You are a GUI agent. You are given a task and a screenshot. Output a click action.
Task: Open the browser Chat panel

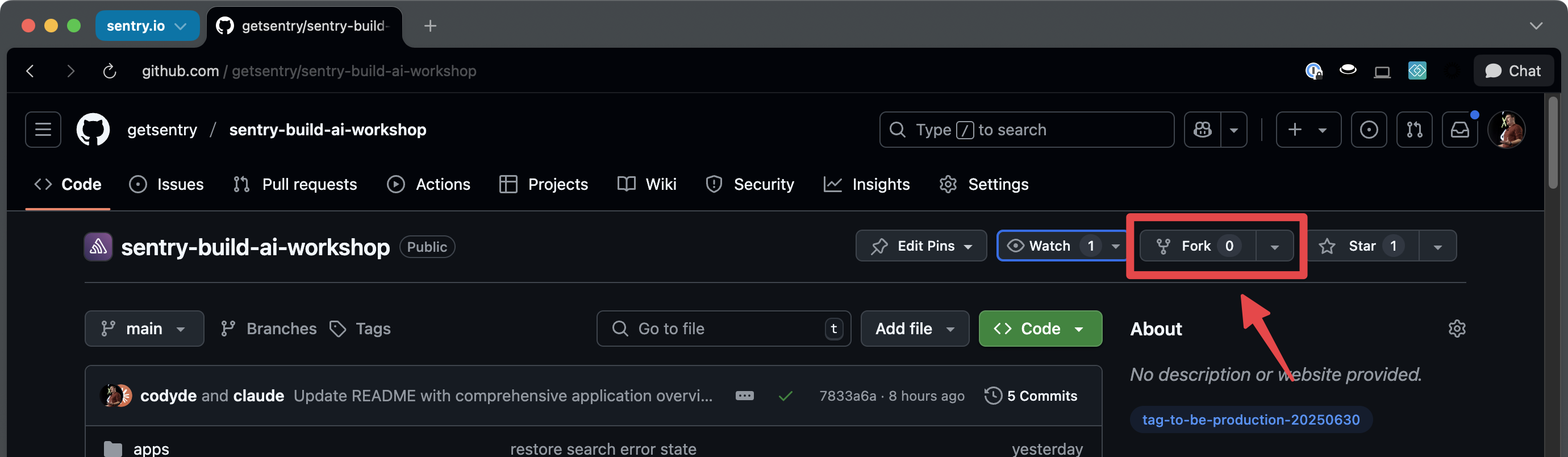[1513, 71]
